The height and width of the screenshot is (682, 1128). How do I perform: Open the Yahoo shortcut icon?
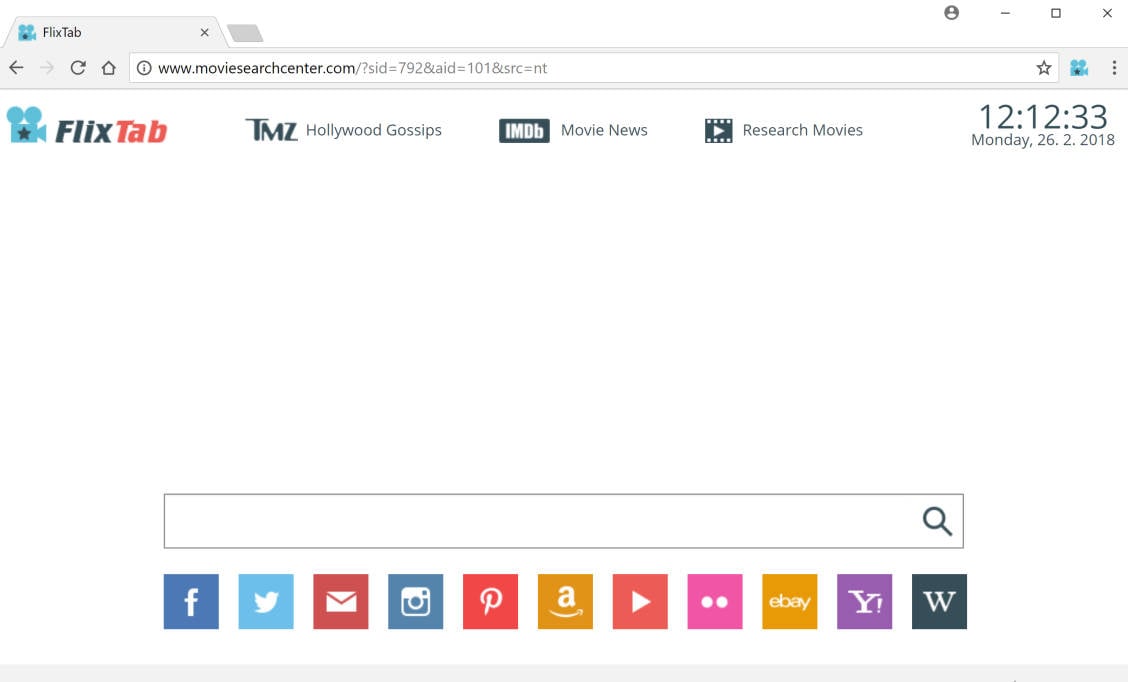pos(864,601)
